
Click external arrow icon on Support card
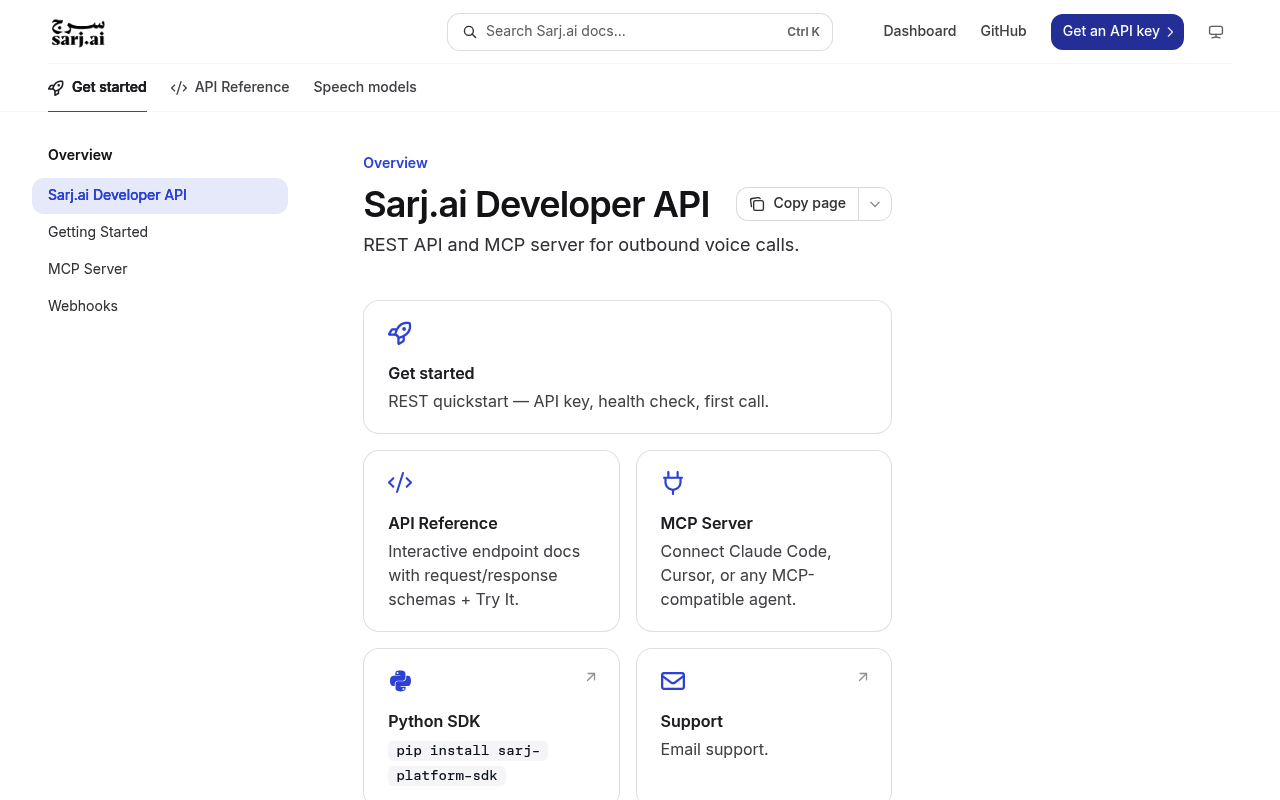pos(863,677)
